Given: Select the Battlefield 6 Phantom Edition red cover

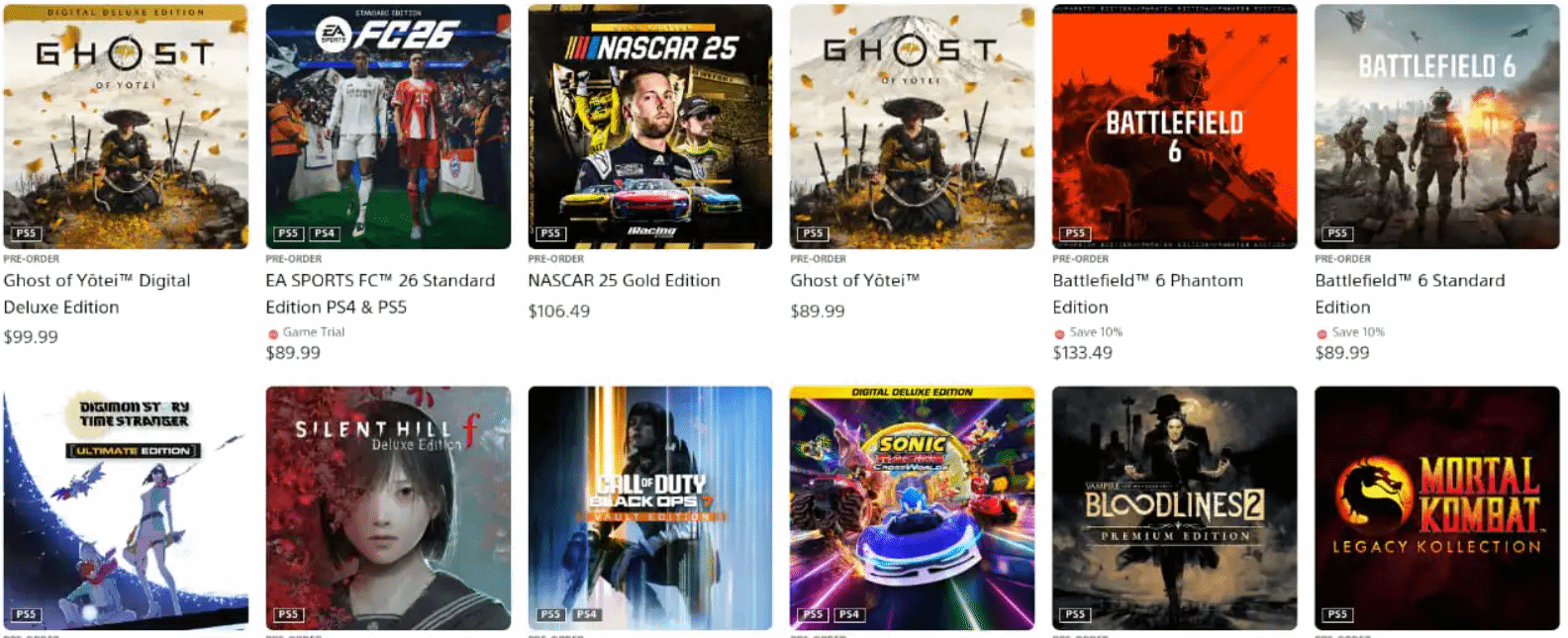Looking at the screenshot, I should pos(1174,127).
